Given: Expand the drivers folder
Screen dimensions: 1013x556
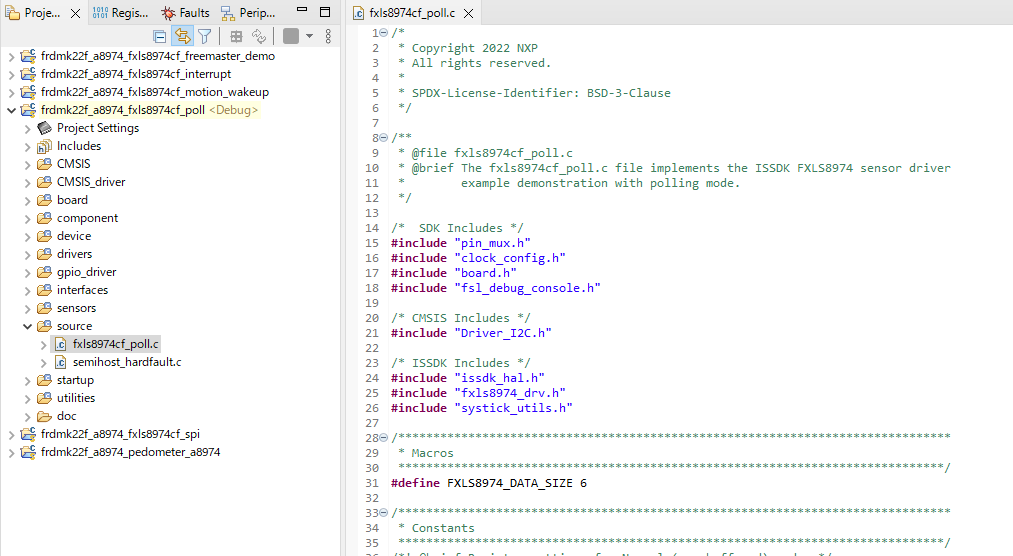Looking at the screenshot, I should click(28, 254).
